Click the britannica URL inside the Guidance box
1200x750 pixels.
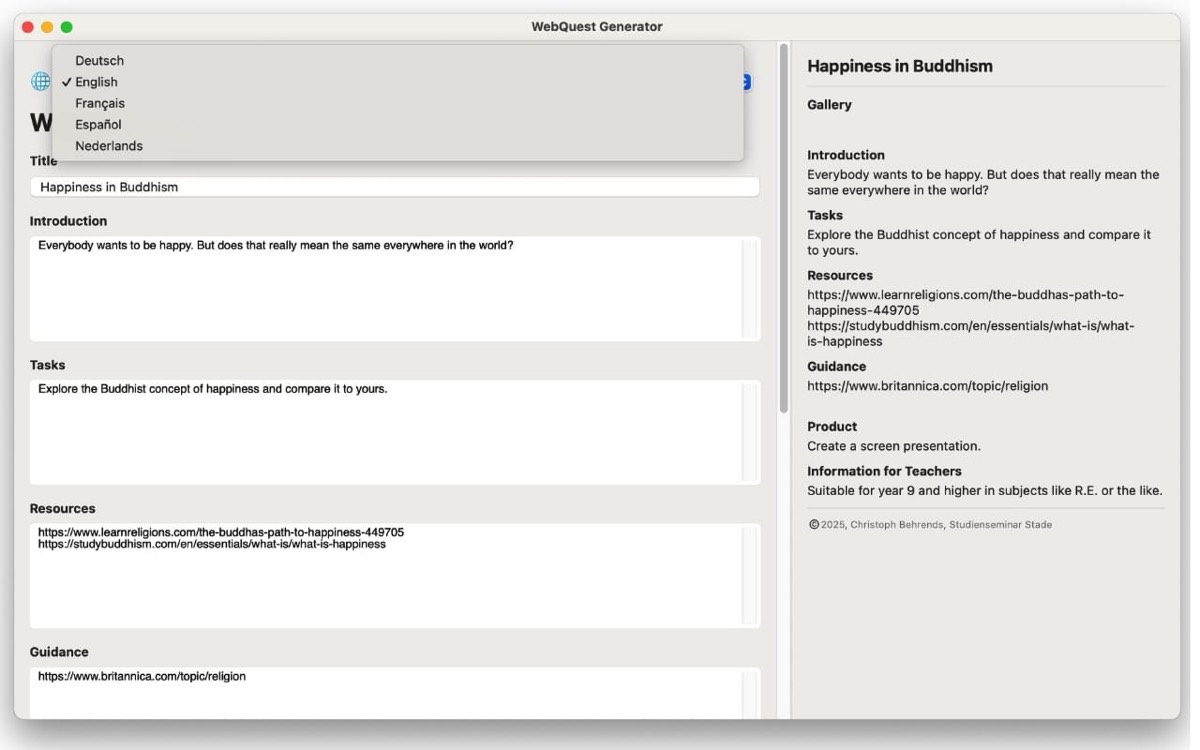pos(142,677)
